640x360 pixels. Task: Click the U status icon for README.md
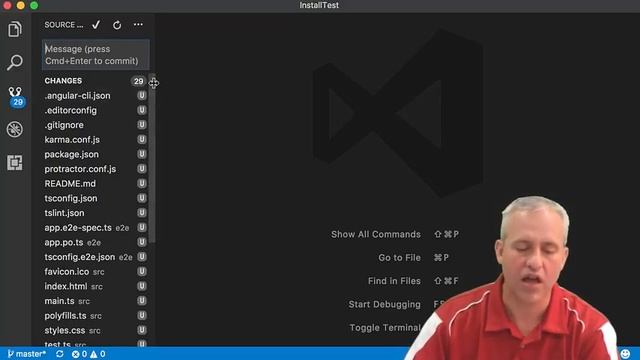142,184
